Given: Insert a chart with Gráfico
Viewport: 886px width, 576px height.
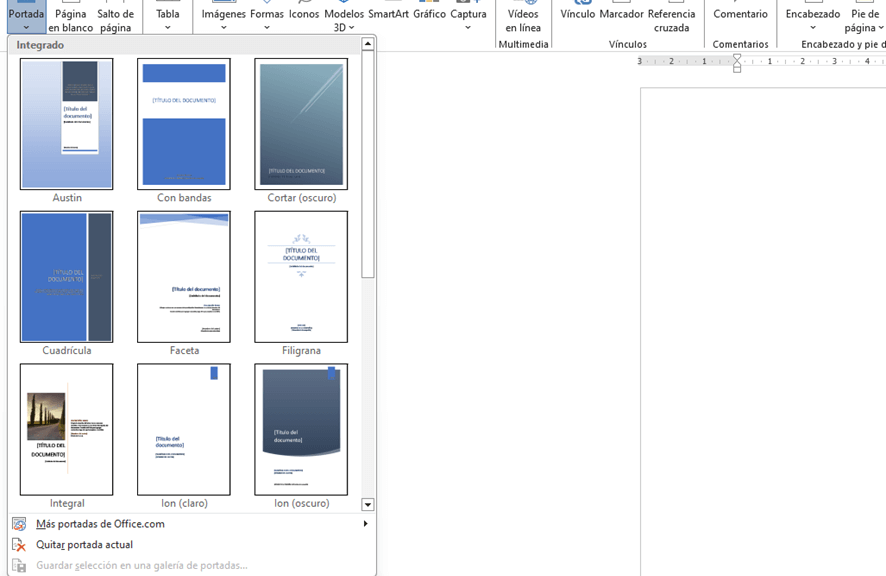Looking at the screenshot, I should (x=429, y=14).
